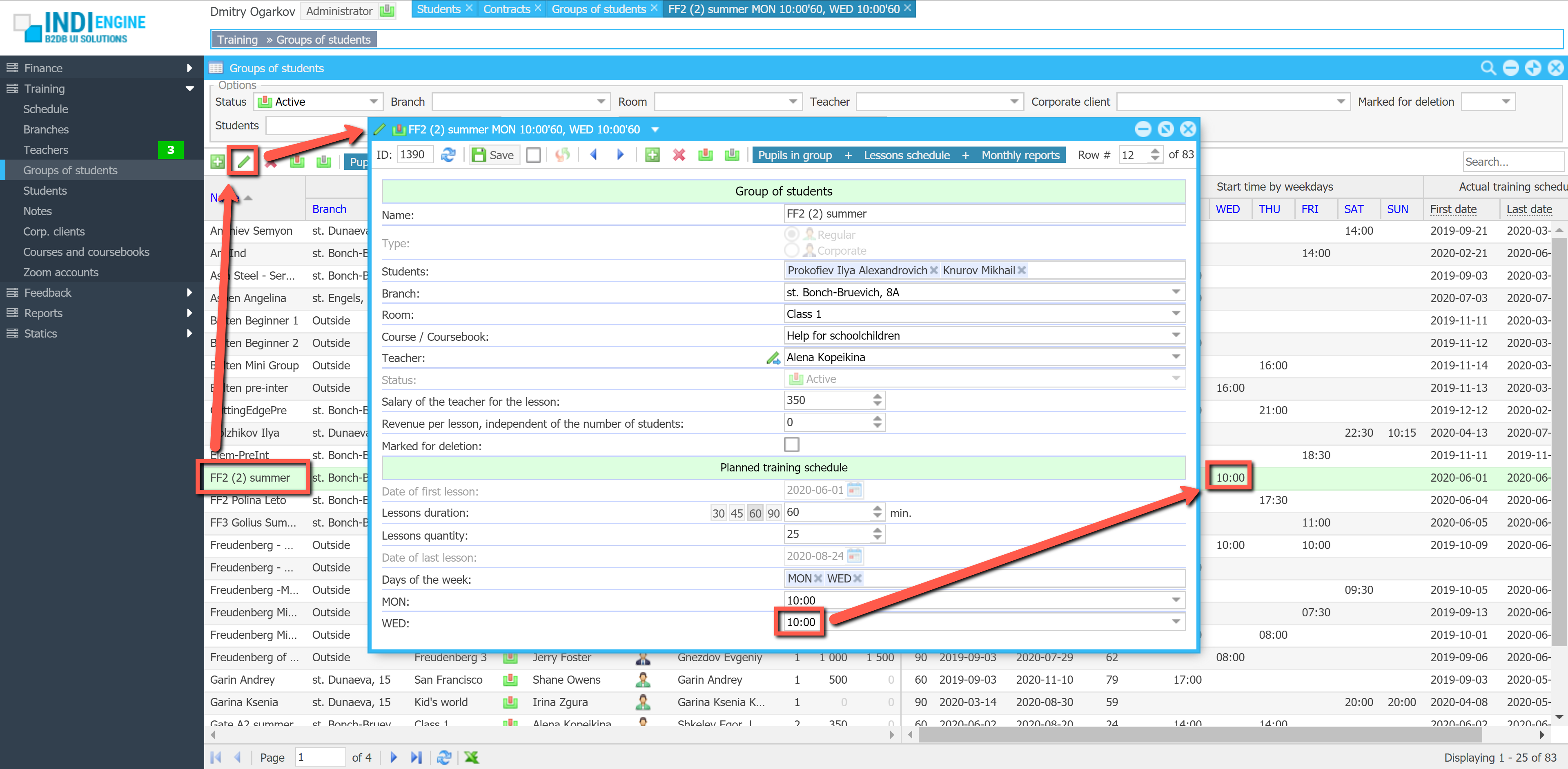Select the Corporate type radio button
Viewport: 1568px width, 769px height.
pos(791,251)
